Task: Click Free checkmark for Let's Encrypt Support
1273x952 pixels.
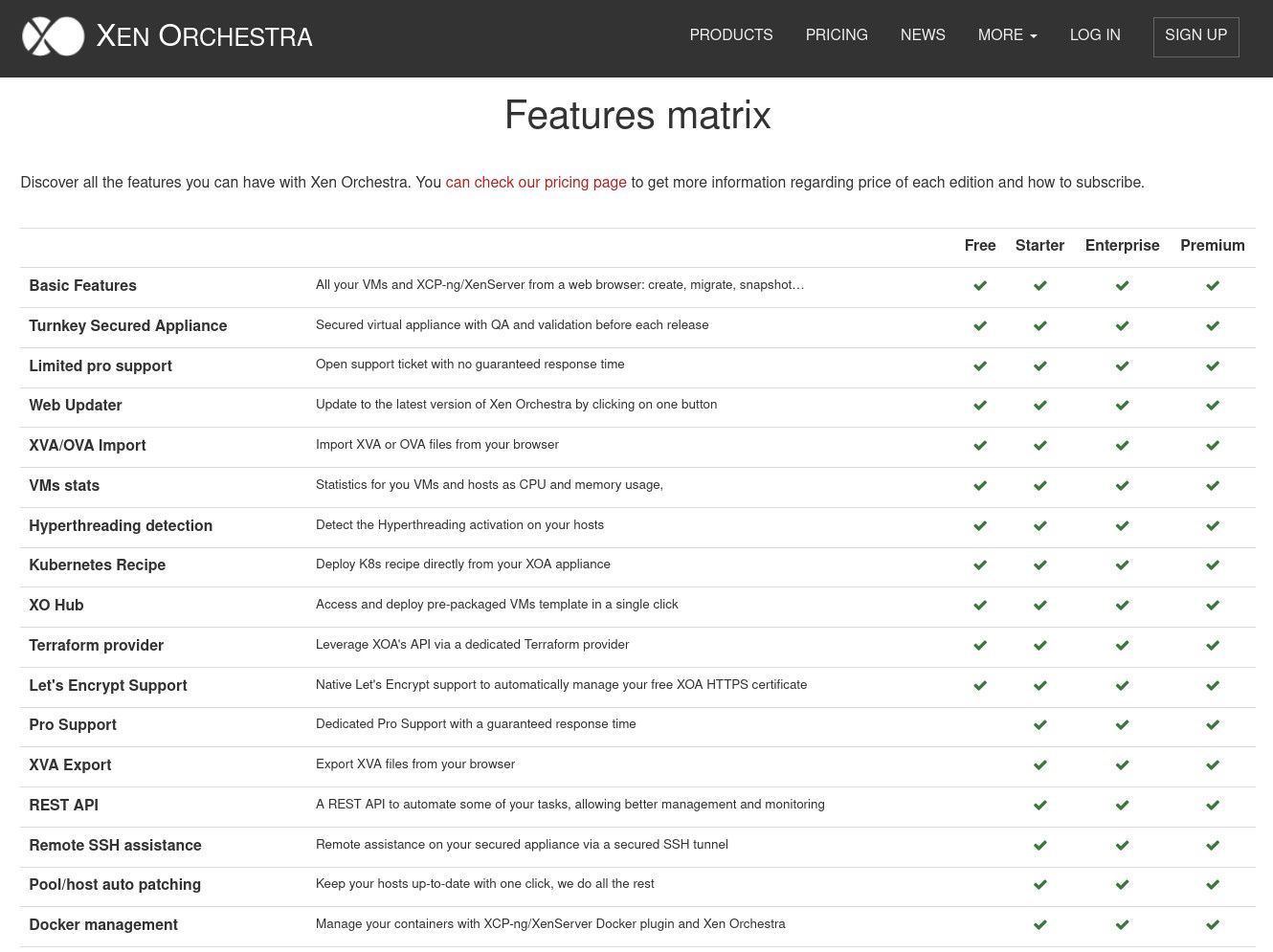Action: tap(980, 686)
